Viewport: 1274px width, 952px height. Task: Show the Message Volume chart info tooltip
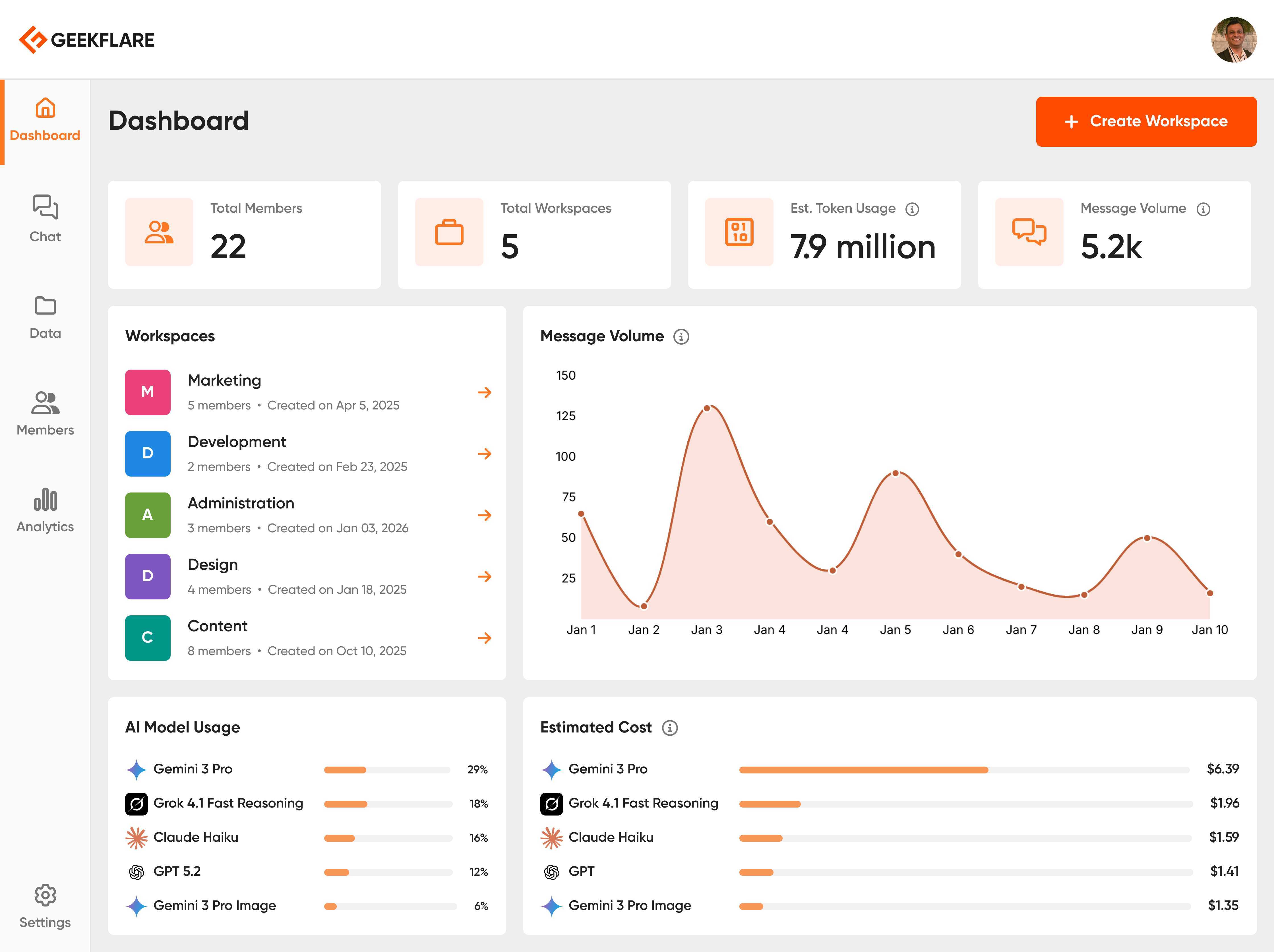(682, 337)
